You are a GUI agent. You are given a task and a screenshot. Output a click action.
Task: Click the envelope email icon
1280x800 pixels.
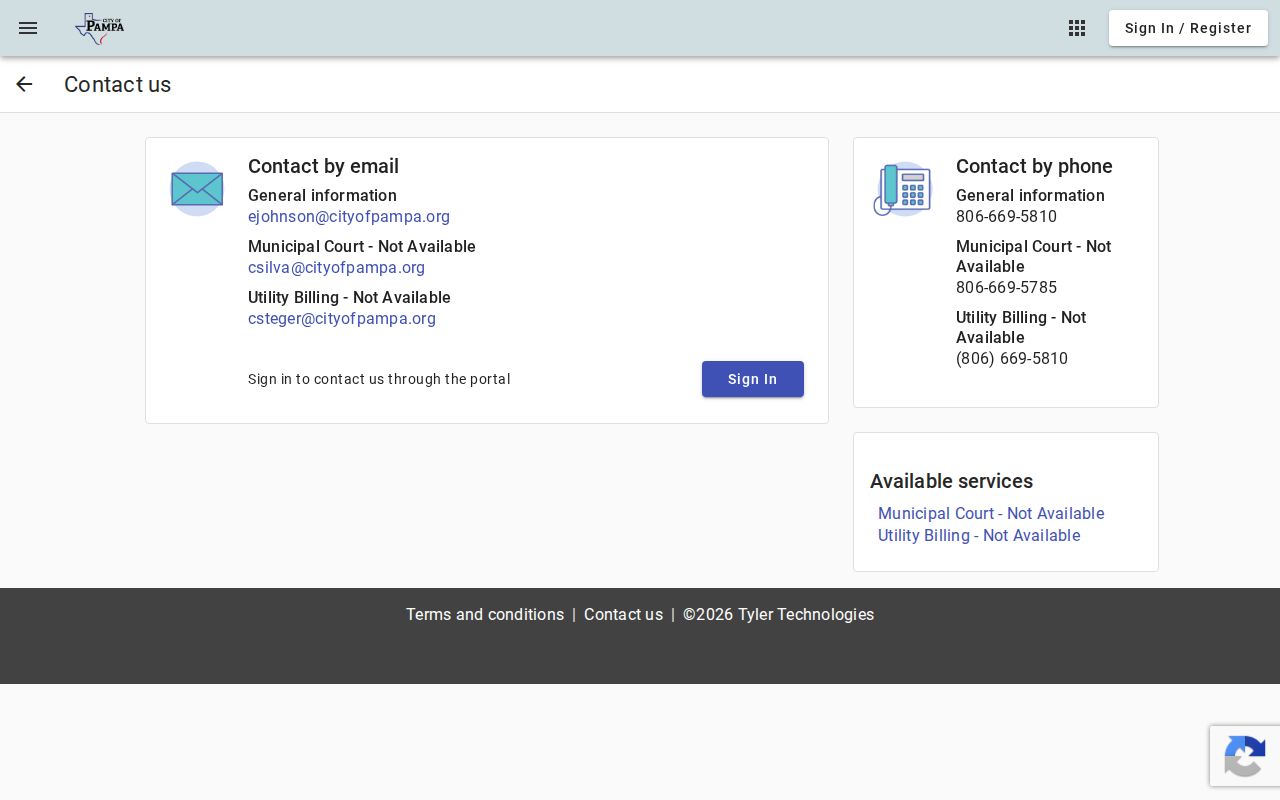click(x=197, y=189)
